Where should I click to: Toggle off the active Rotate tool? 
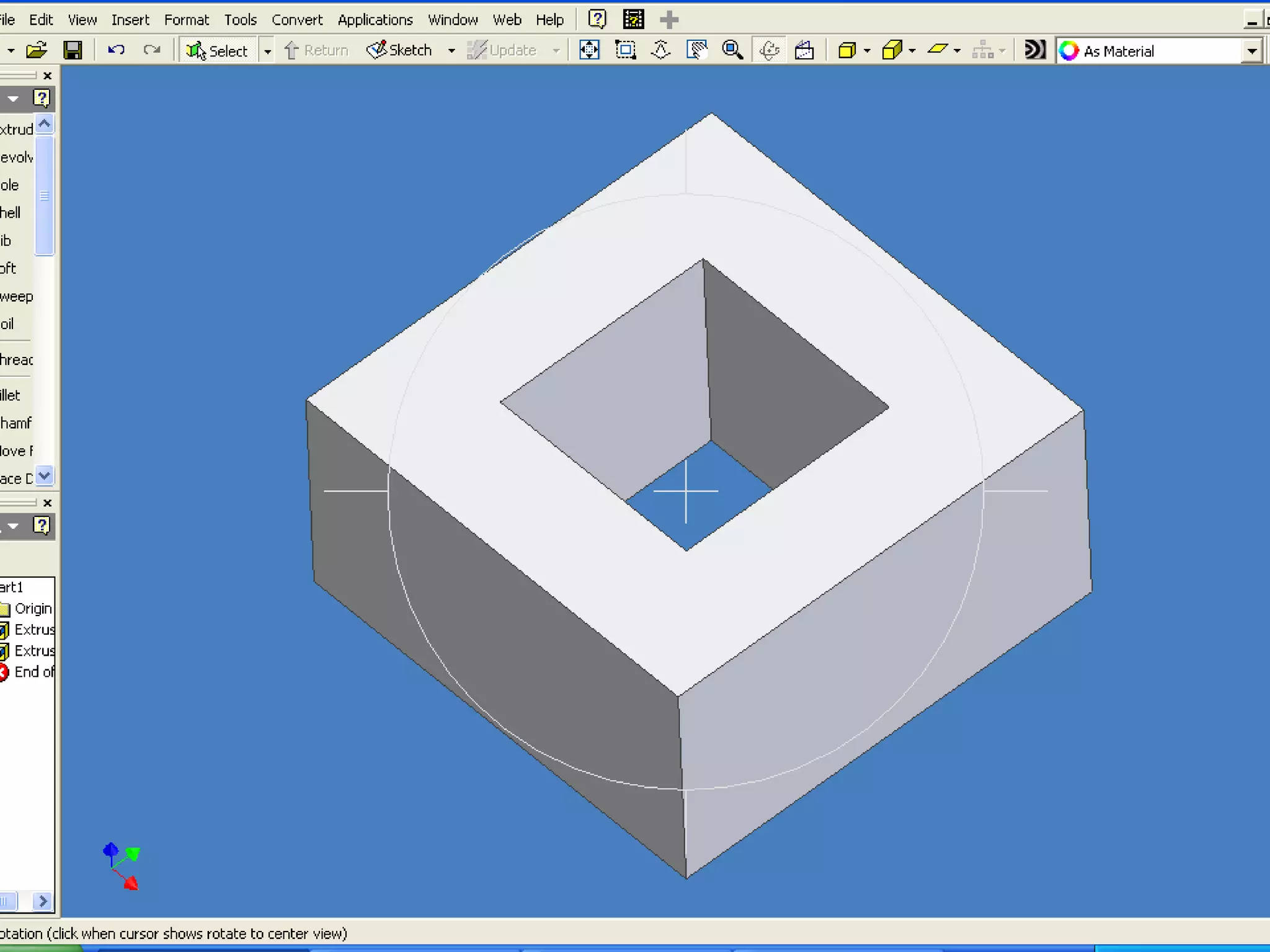pyautogui.click(x=769, y=50)
